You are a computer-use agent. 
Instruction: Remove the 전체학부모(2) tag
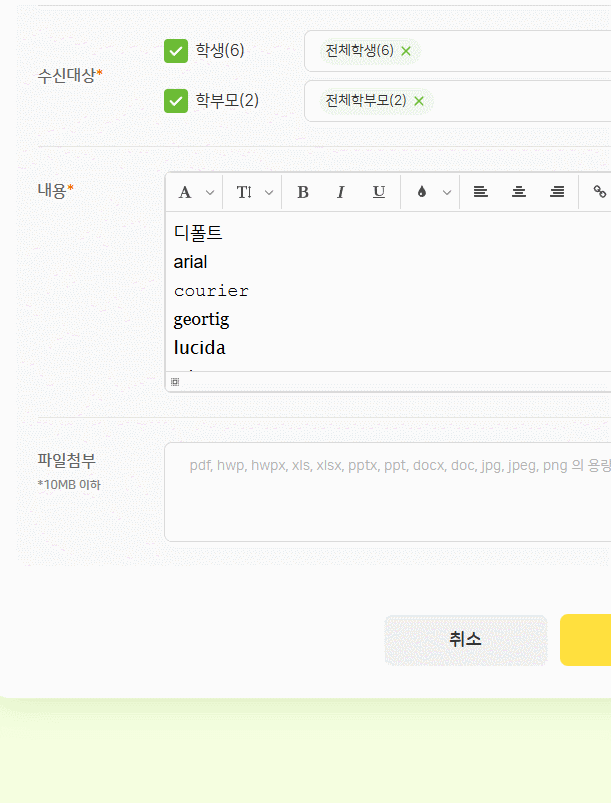[419, 101]
